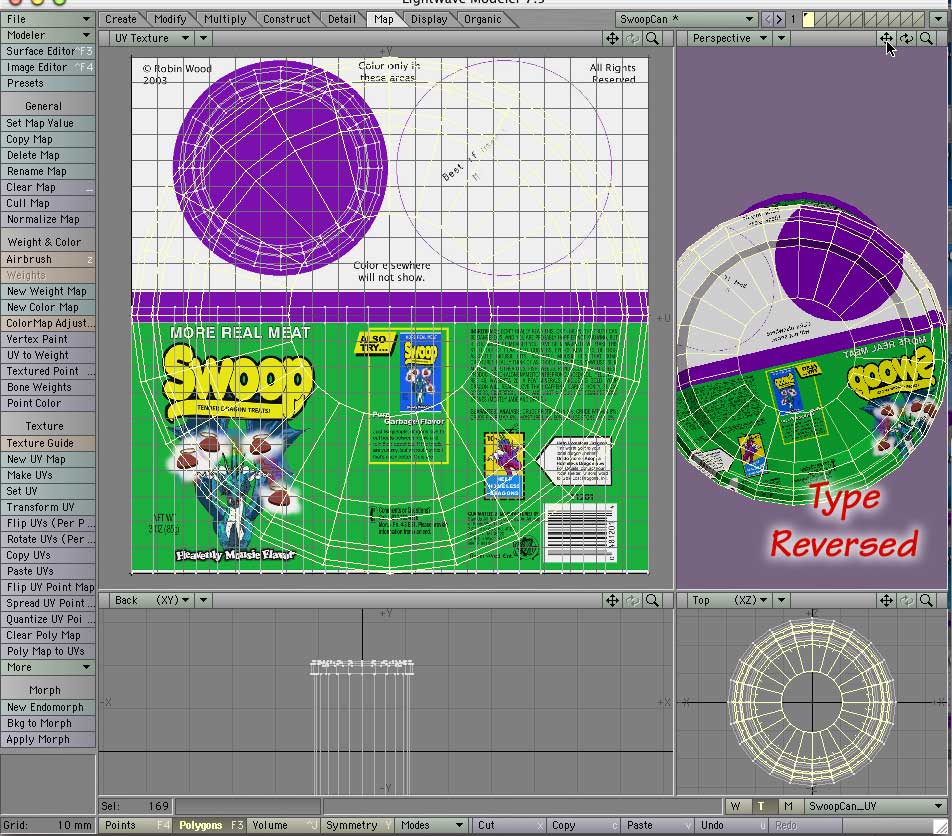952x836 pixels.
Task: Switch to the Create tab
Action: [121, 19]
